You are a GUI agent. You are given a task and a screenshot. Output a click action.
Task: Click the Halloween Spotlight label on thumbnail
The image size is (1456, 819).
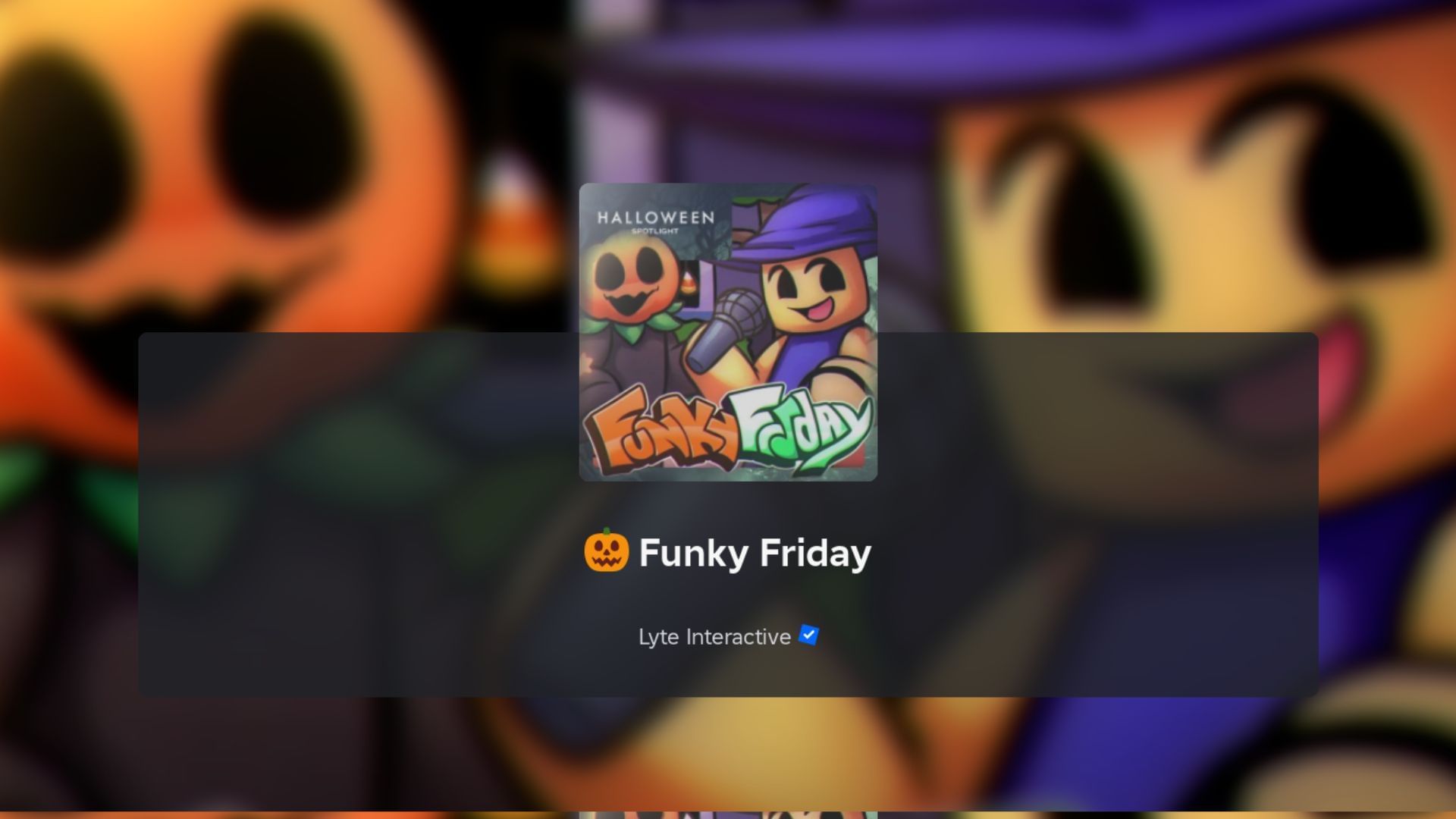(x=655, y=221)
